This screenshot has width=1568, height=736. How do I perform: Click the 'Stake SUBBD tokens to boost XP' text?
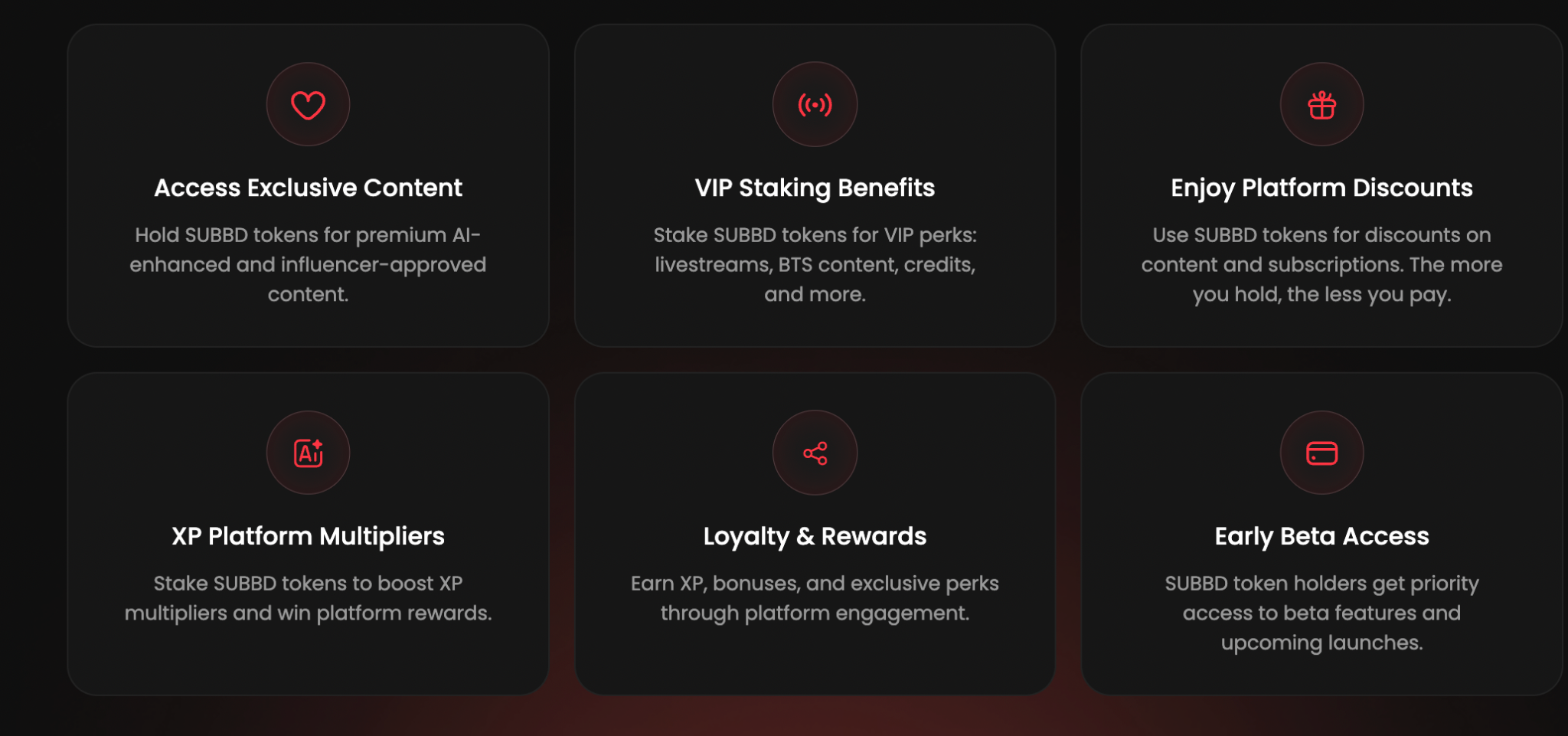pyautogui.click(x=308, y=597)
